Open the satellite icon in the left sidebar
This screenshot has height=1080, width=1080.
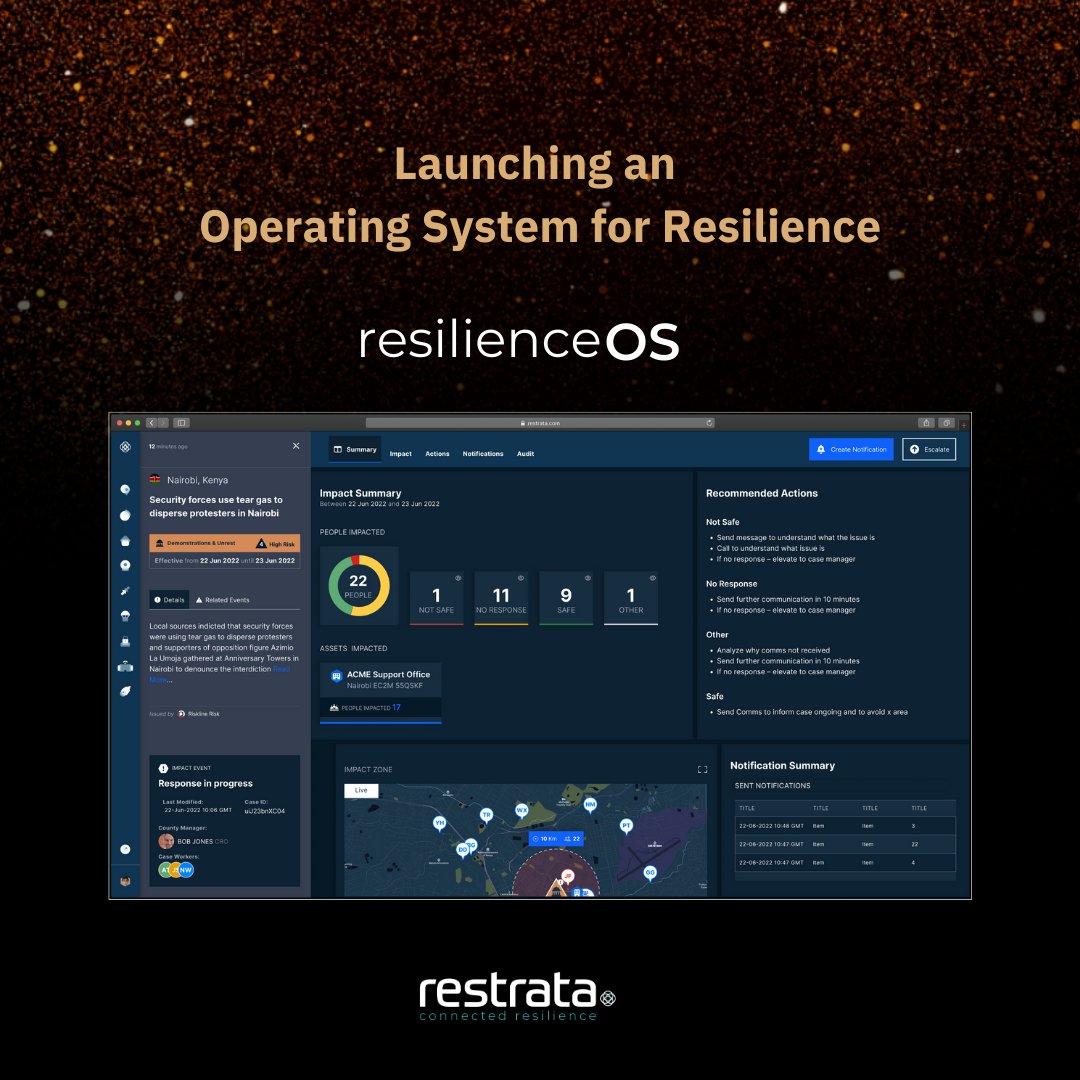coord(125,590)
